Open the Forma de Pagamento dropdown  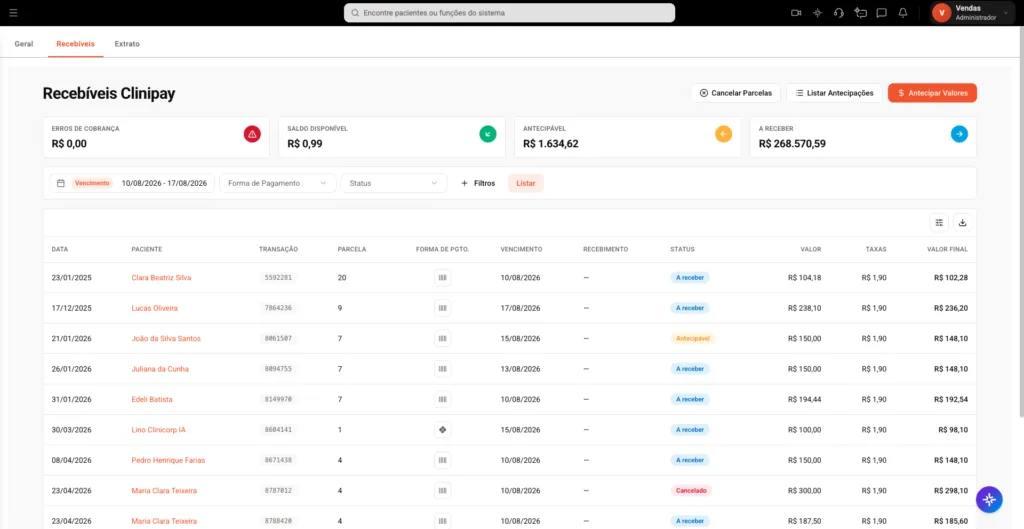click(278, 184)
